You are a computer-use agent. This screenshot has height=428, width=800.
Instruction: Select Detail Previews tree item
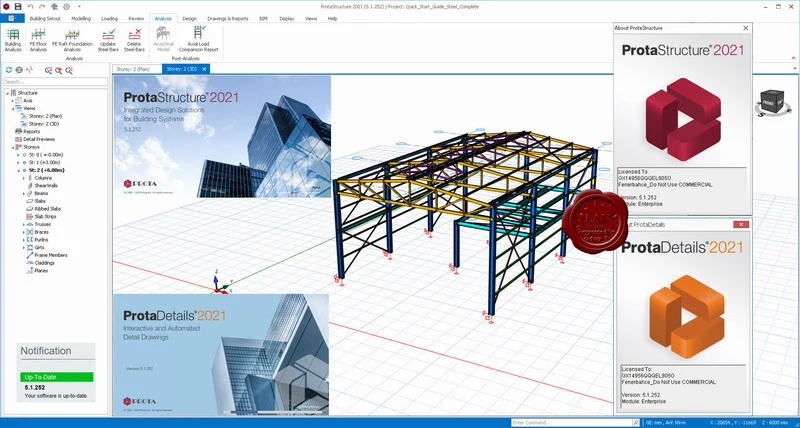(x=39, y=139)
